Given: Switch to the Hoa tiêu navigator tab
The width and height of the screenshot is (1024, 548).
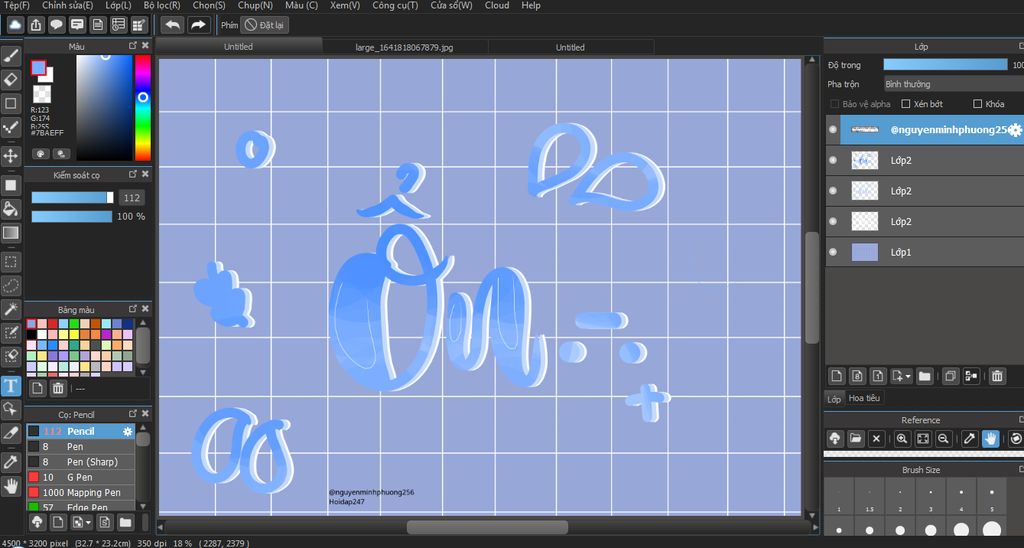Looking at the screenshot, I should [864, 398].
